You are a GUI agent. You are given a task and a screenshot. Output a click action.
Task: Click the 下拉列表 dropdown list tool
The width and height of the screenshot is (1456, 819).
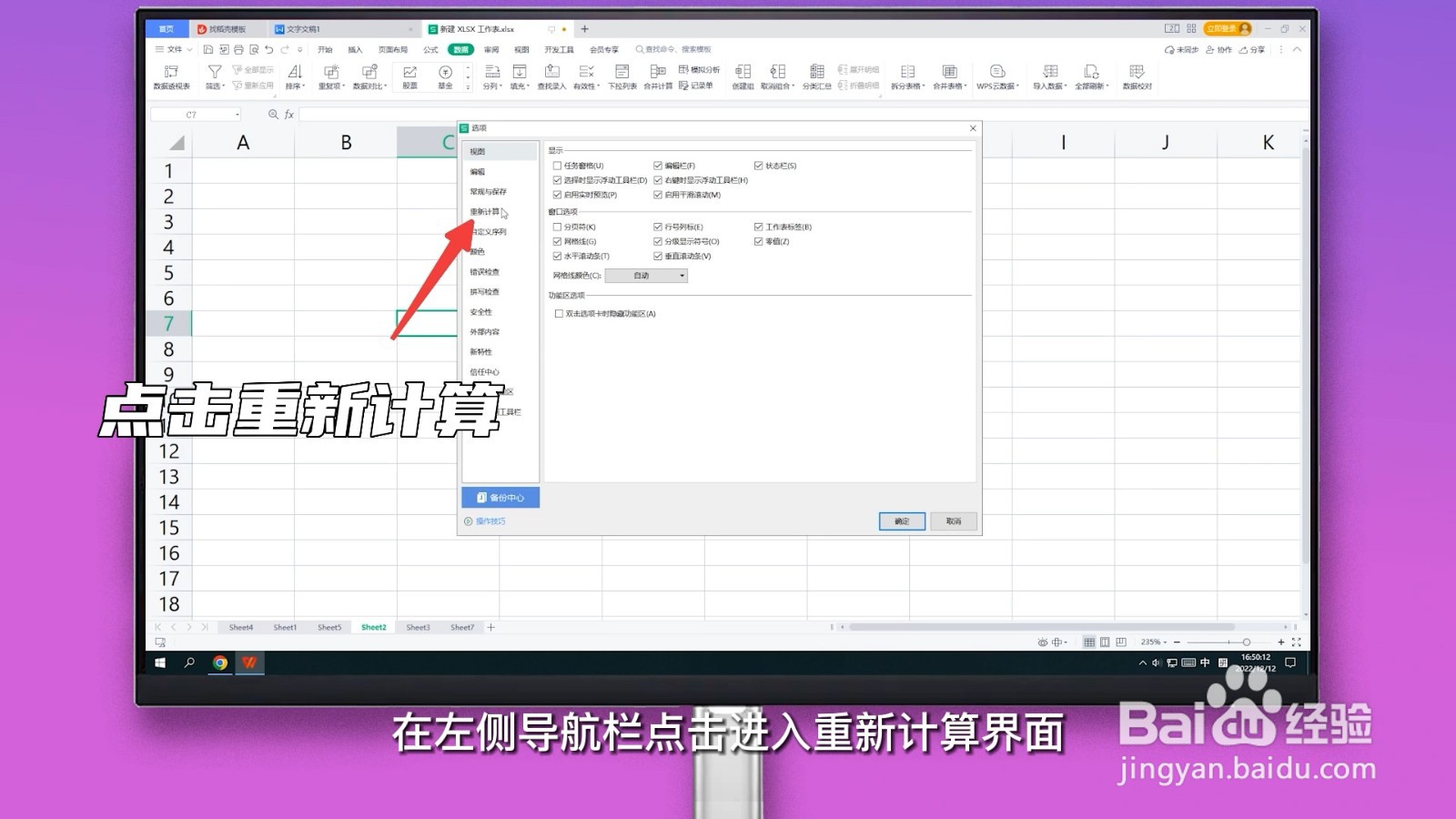pos(622,77)
